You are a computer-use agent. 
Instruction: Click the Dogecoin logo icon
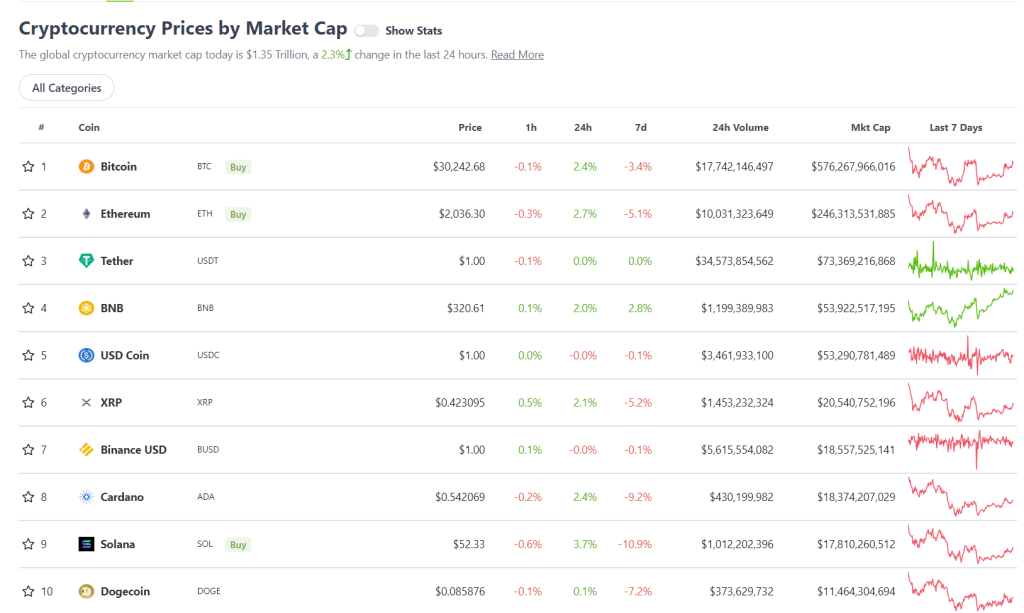pos(86,591)
